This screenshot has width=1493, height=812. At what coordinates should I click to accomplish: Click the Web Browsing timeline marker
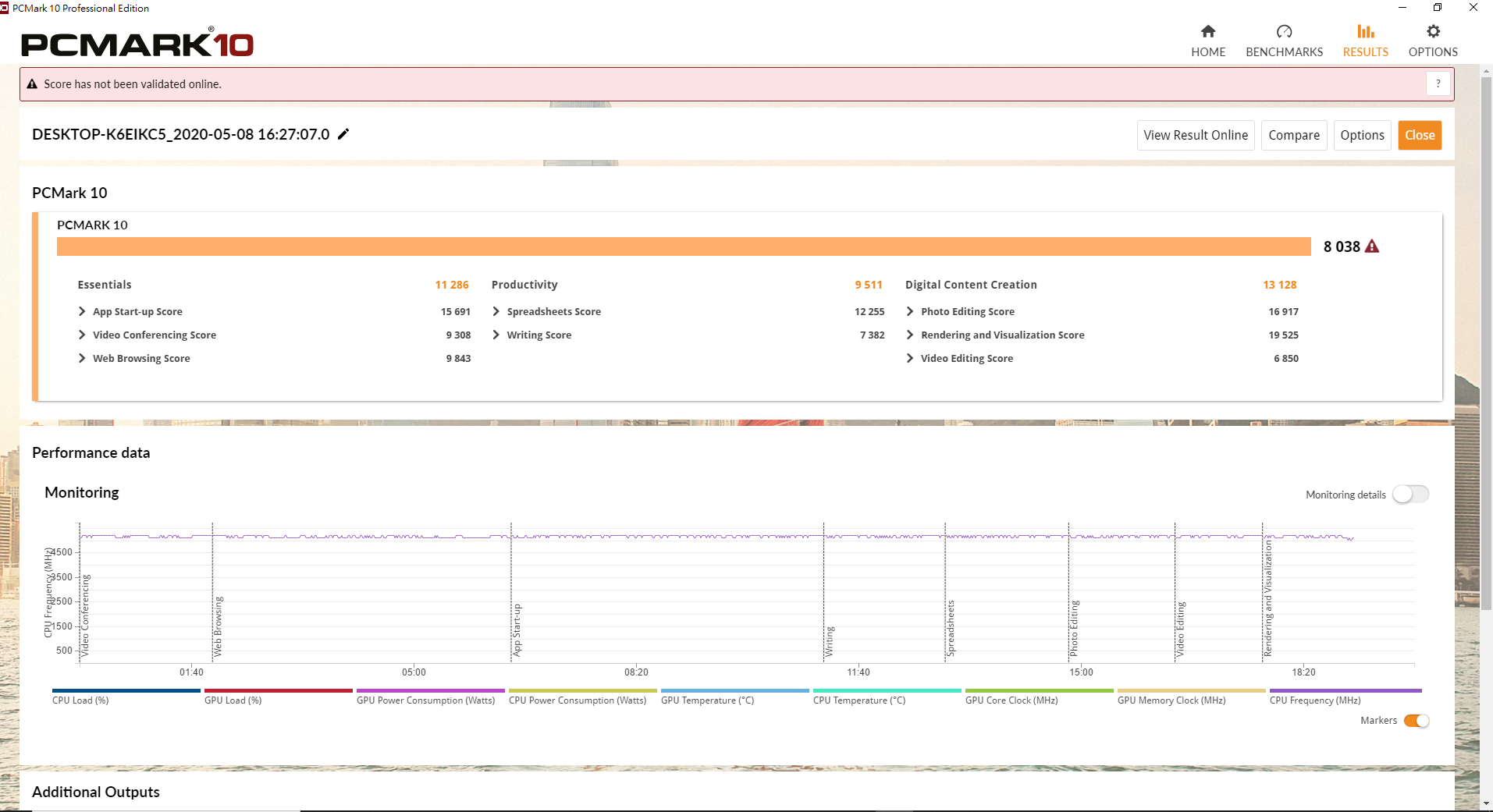point(219,626)
